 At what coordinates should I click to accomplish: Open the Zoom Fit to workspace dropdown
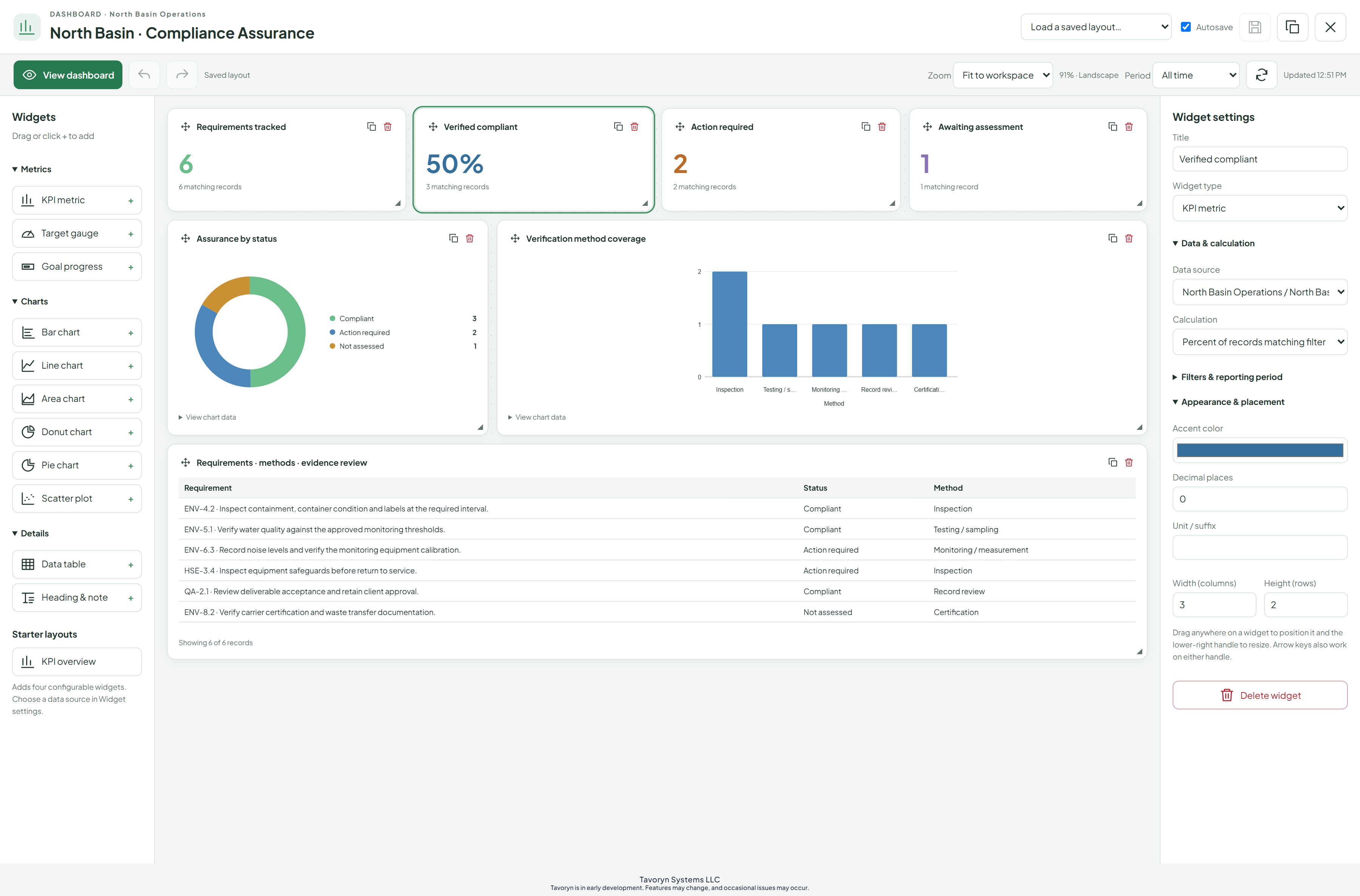tap(1003, 75)
